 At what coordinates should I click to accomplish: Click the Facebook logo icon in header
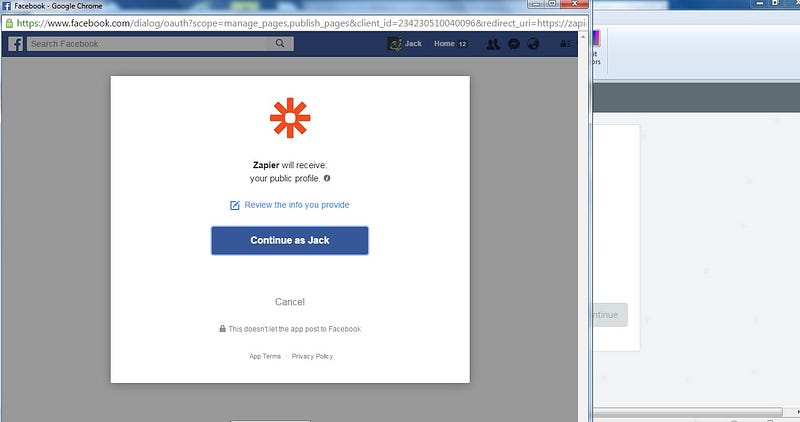[x=16, y=44]
